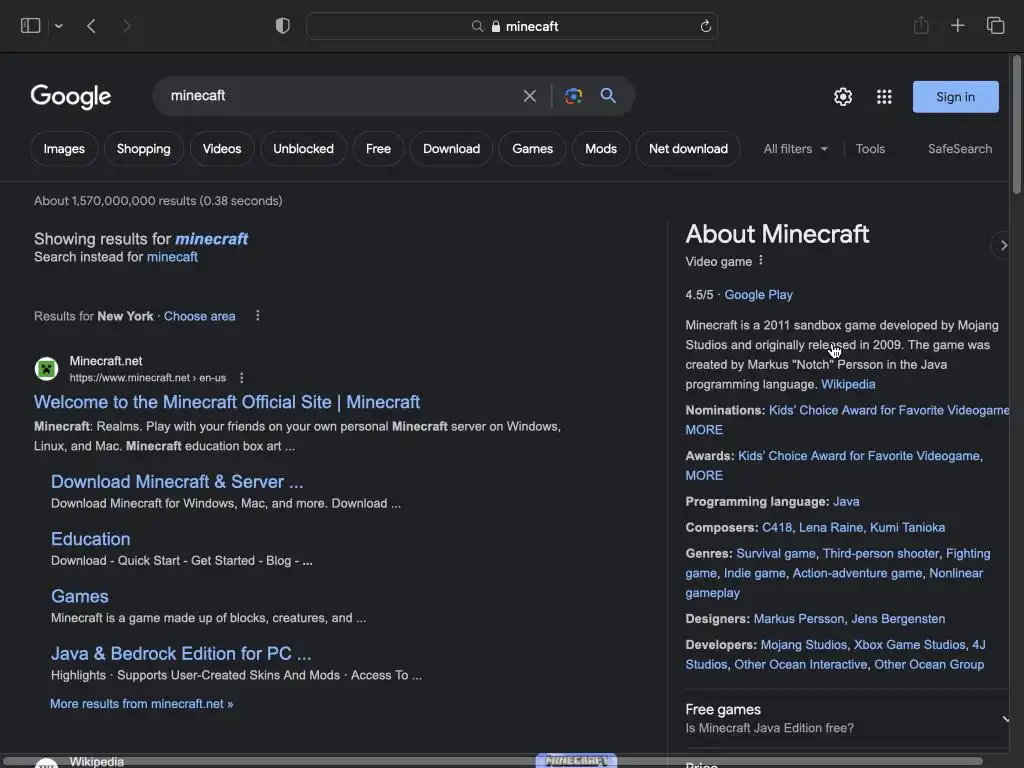Focus the Google search field

point(340,96)
